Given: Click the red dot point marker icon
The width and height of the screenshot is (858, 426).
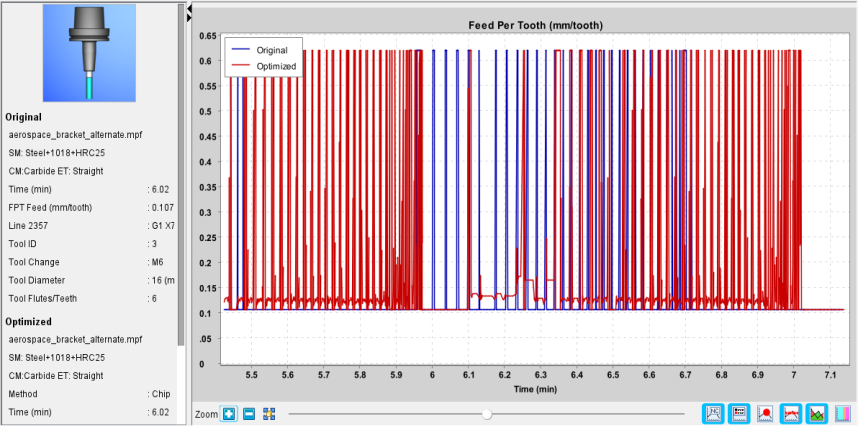Looking at the screenshot, I should [x=765, y=414].
